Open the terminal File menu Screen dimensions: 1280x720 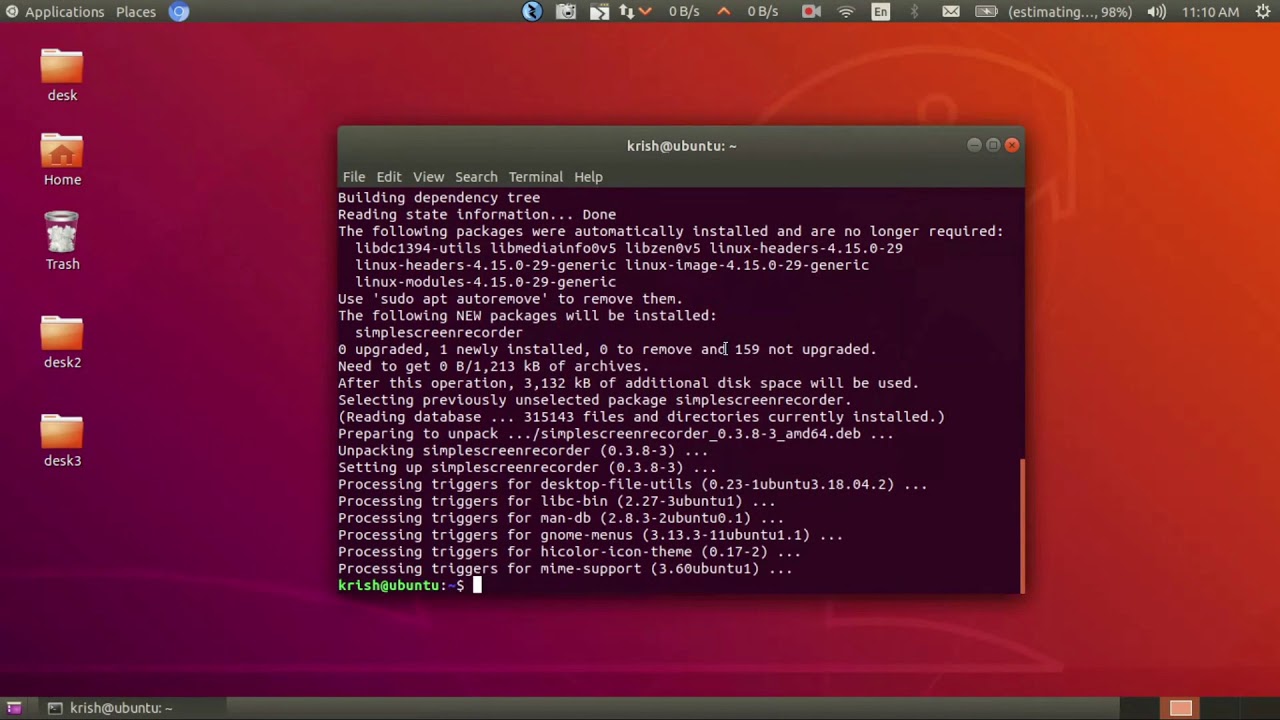pyautogui.click(x=354, y=177)
